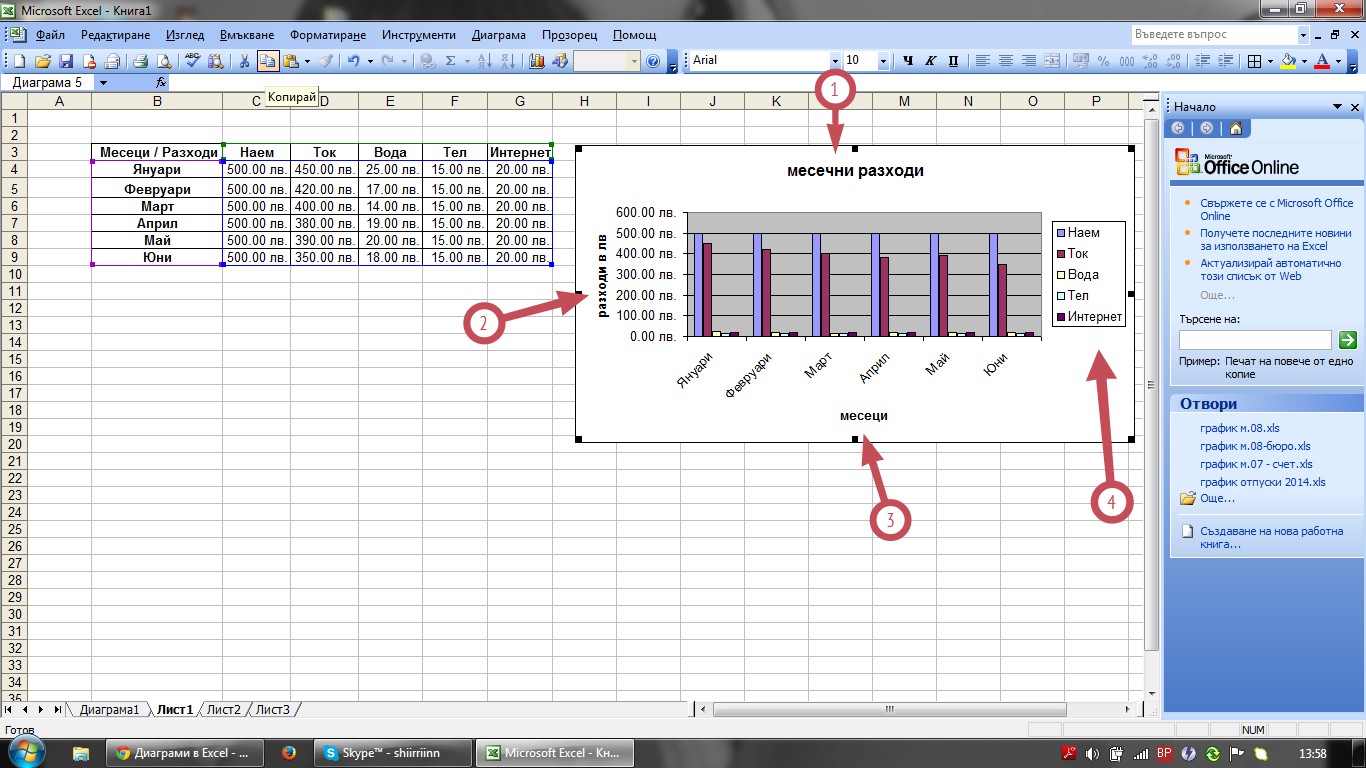The height and width of the screenshot is (768, 1366).
Task: Select cell Януари in the table
Action: (x=157, y=170)
